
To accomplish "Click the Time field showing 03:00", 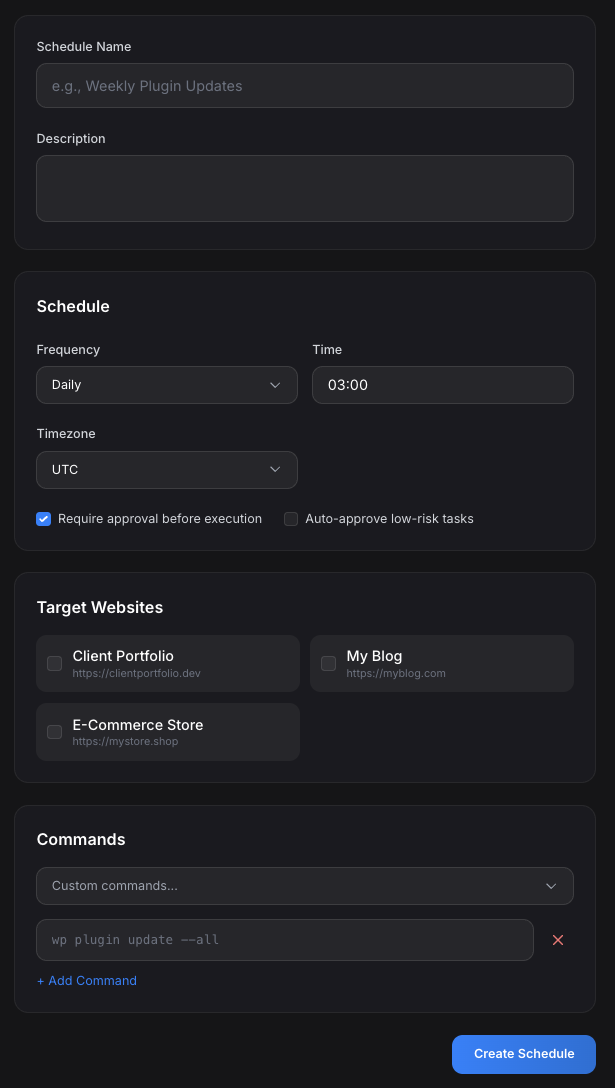I will coord(443,385).
